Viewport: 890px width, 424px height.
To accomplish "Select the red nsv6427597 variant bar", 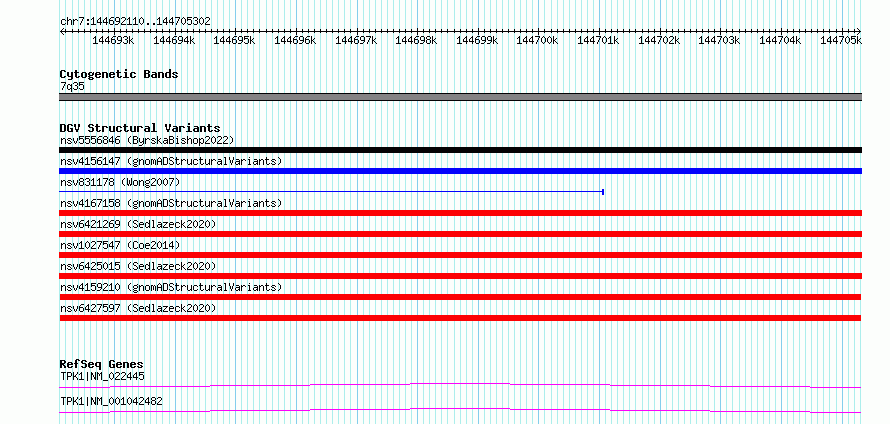I will [460, 318].
